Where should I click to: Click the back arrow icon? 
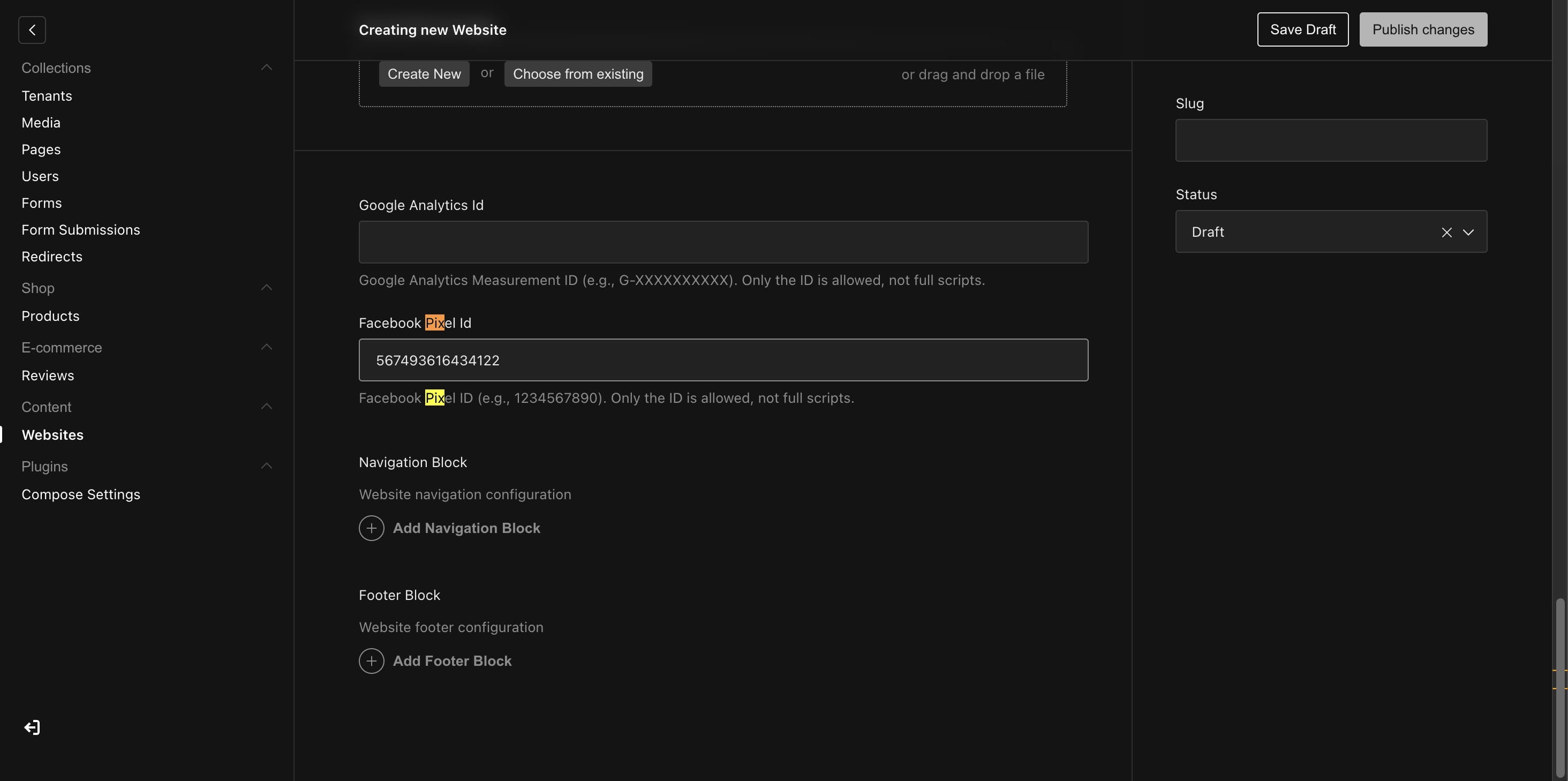pyautogui.click(x=32, y=30)
